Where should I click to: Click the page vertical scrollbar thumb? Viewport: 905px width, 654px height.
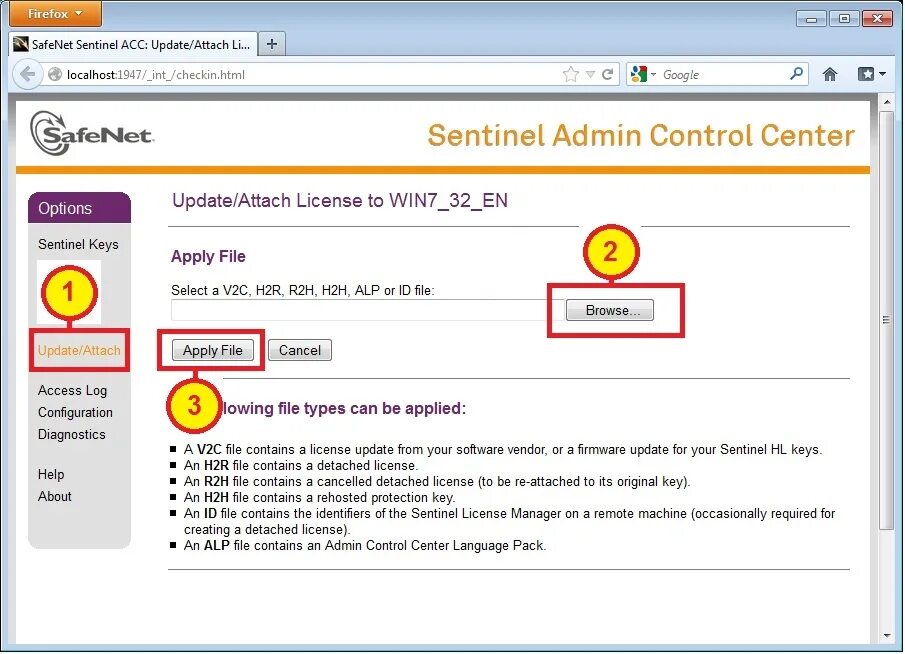coord(887,319)
